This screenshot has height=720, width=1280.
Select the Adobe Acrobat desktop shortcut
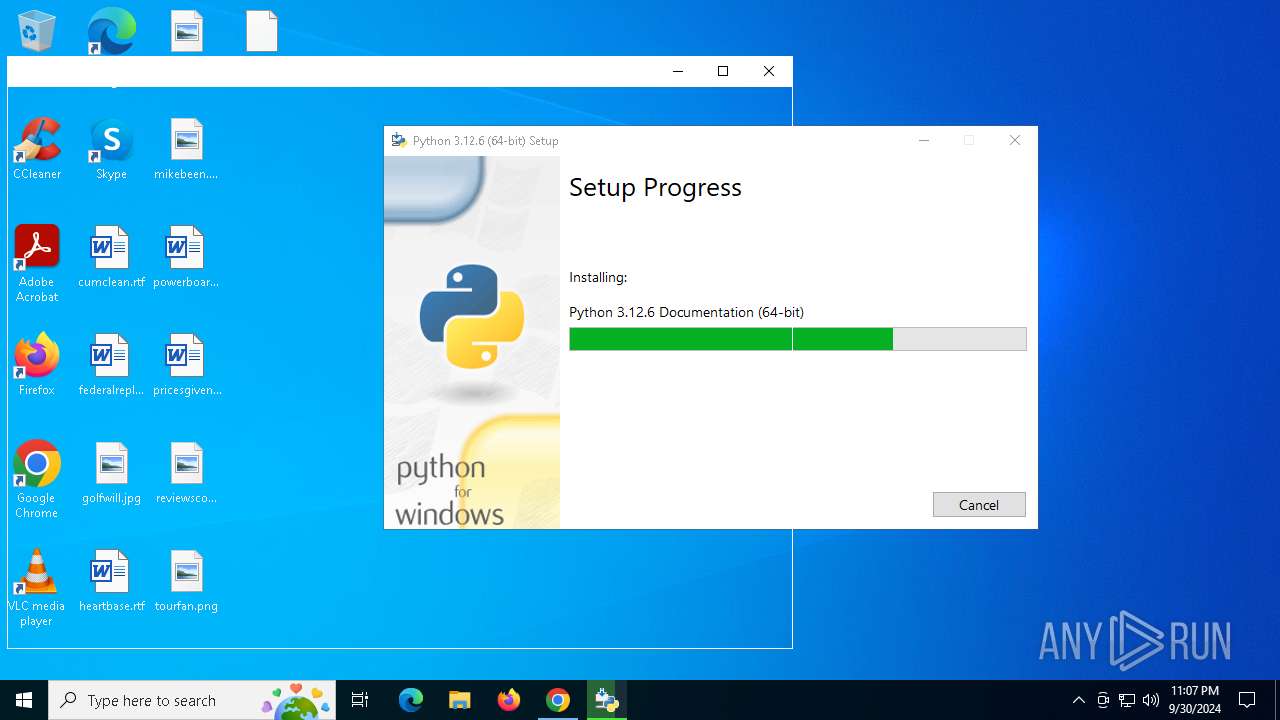(37, 264)
